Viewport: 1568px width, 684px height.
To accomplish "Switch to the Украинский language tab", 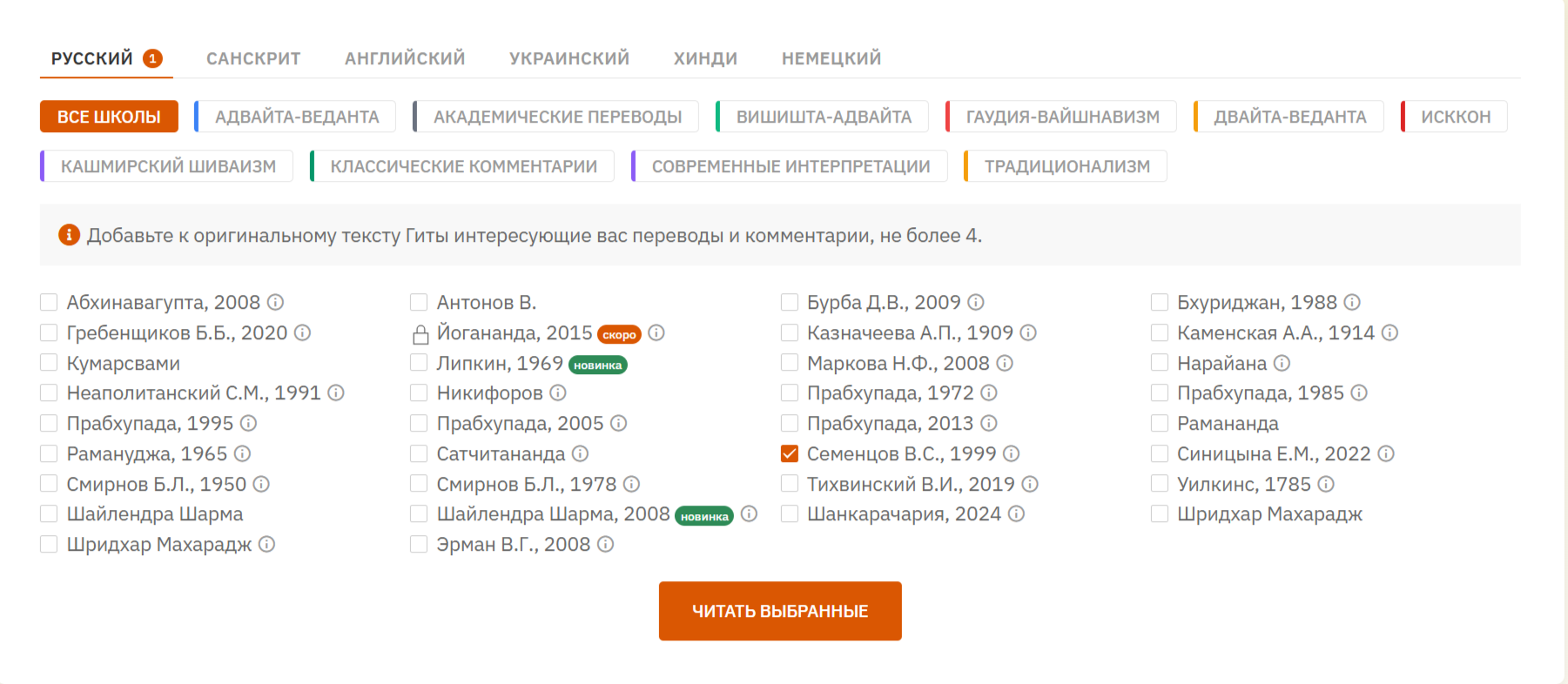I will point(569,58).
